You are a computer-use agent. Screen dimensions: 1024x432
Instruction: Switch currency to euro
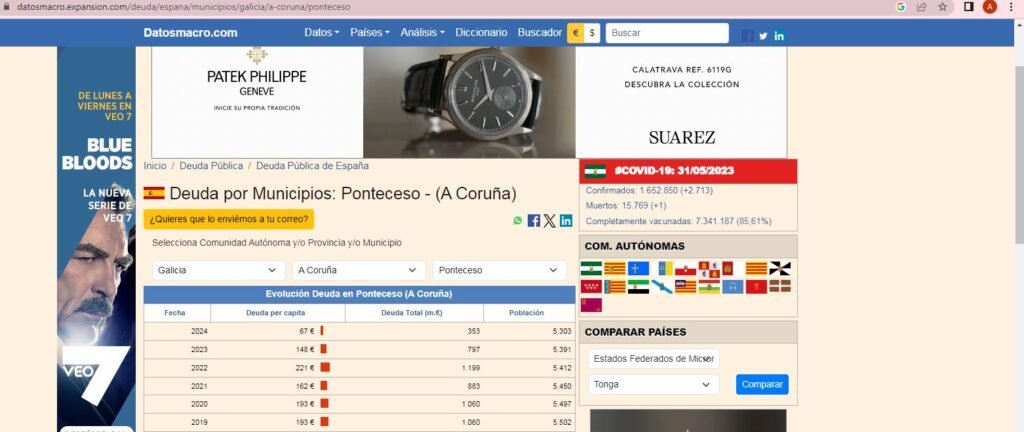575,33
